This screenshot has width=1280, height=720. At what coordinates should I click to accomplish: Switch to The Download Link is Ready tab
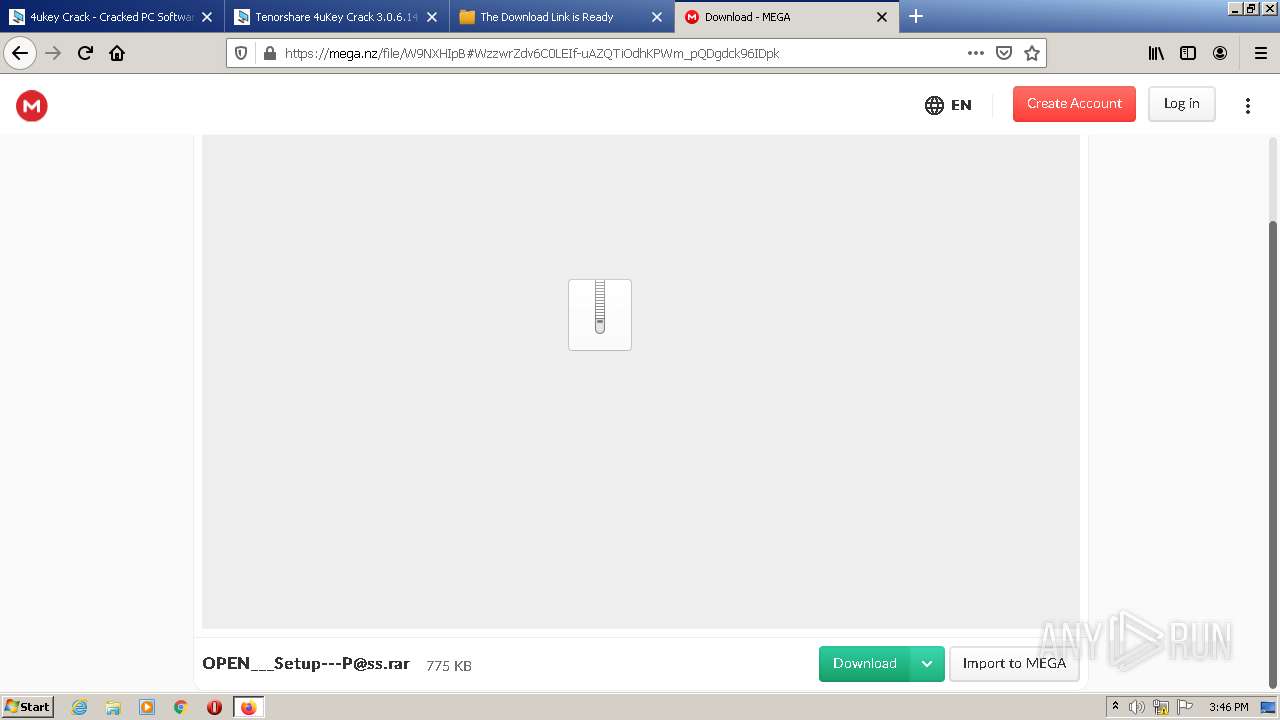click(x=561, y=17)
